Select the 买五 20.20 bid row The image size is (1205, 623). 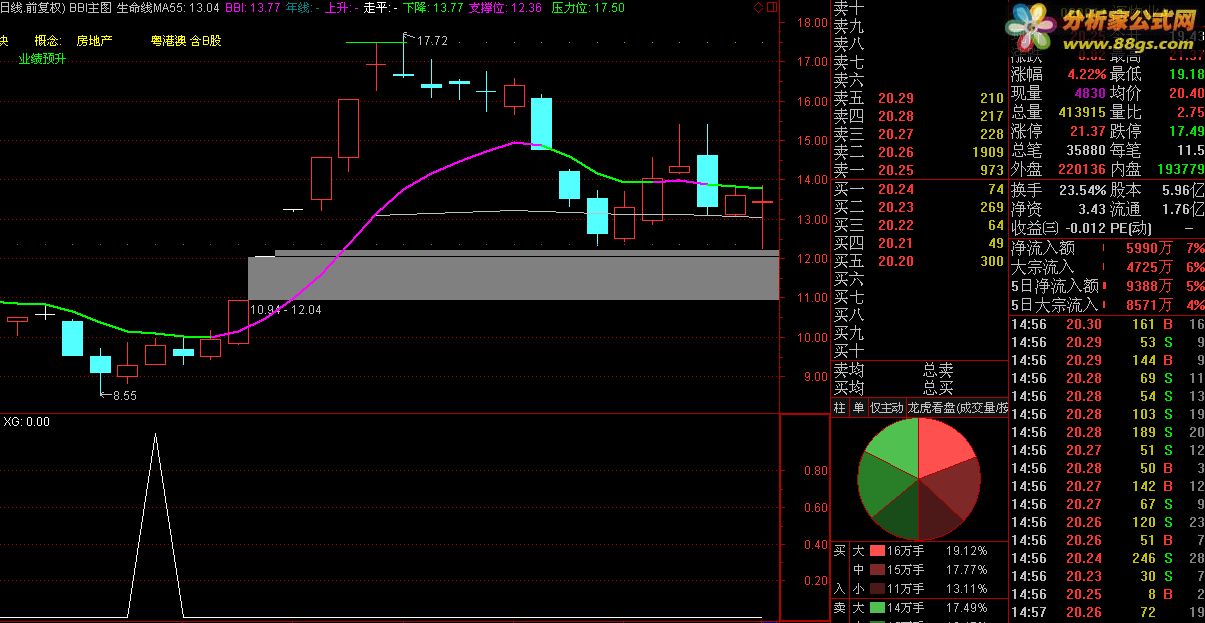click(x=919, y=261)
